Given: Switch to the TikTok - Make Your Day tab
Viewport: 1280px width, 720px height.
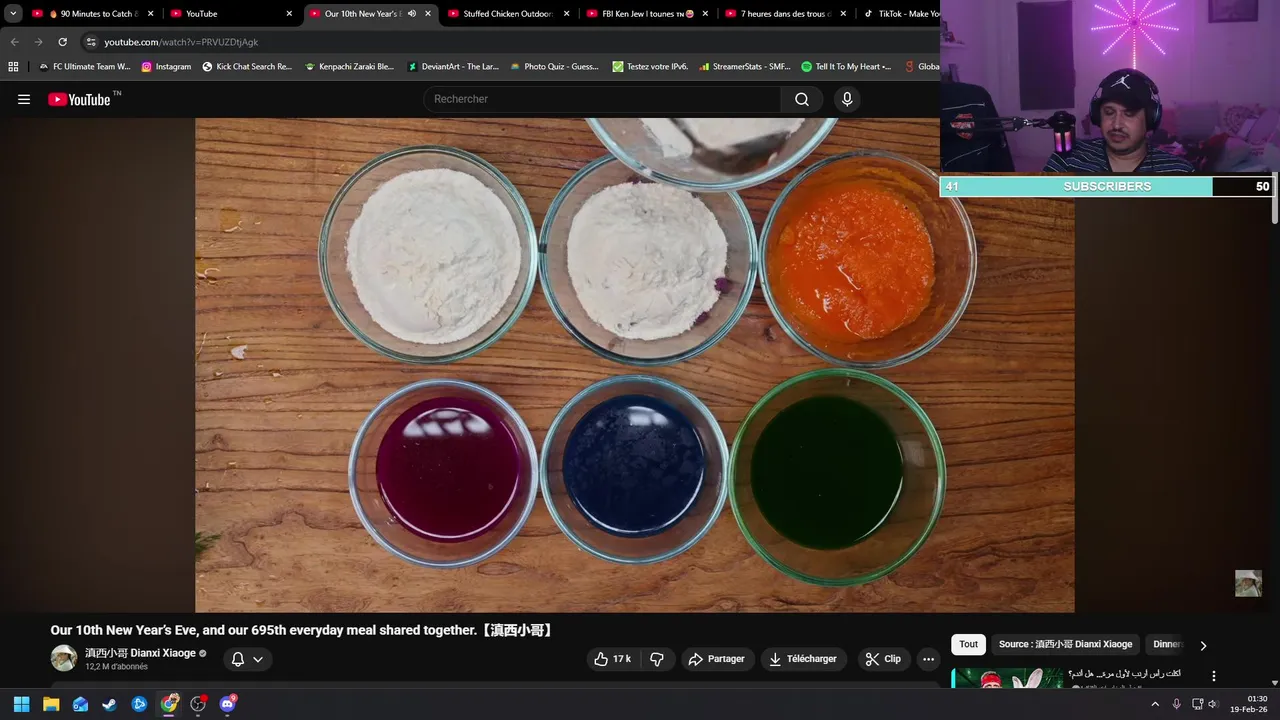Looking at the screenshot, I should pyautogui.click(x=900, y=14).
